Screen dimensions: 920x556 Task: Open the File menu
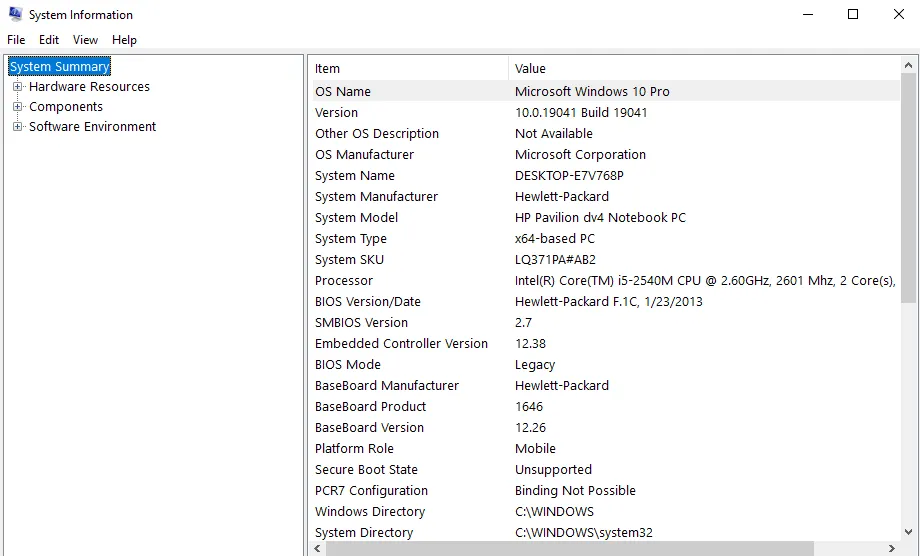point(16,40)
